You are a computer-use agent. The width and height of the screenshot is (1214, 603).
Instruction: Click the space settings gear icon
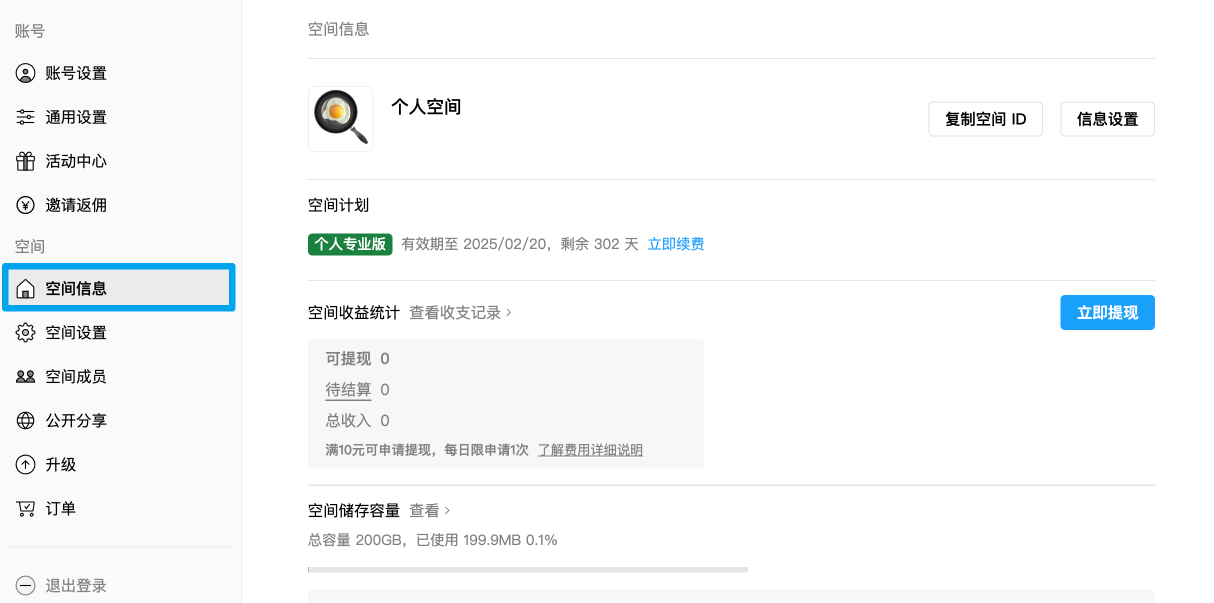tap(26, 333)
